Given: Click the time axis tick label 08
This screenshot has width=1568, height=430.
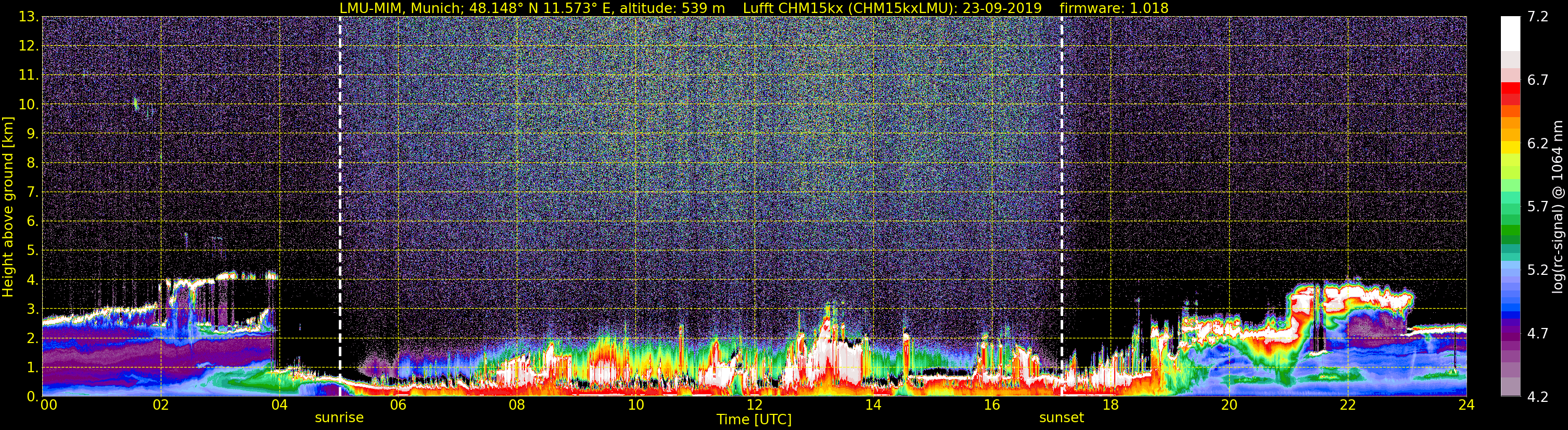Looking at the screenshot, I should pos(516,405).
